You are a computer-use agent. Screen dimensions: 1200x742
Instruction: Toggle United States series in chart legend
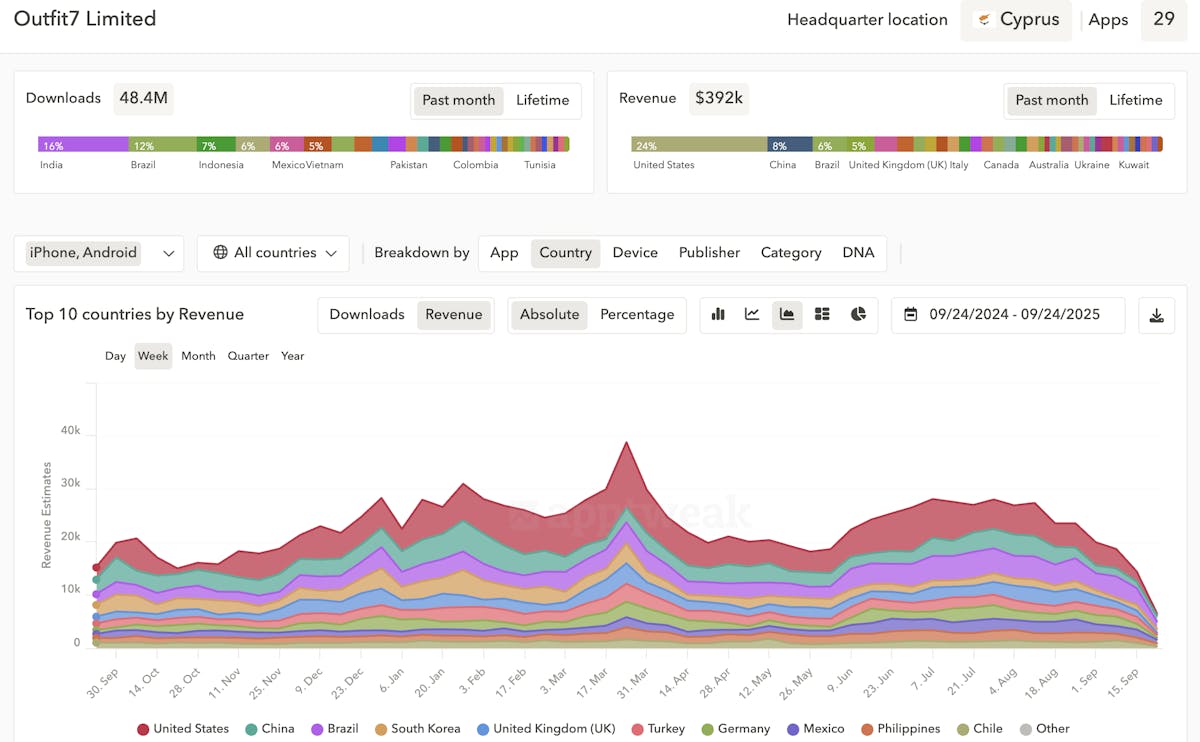(x=183, y=729)
